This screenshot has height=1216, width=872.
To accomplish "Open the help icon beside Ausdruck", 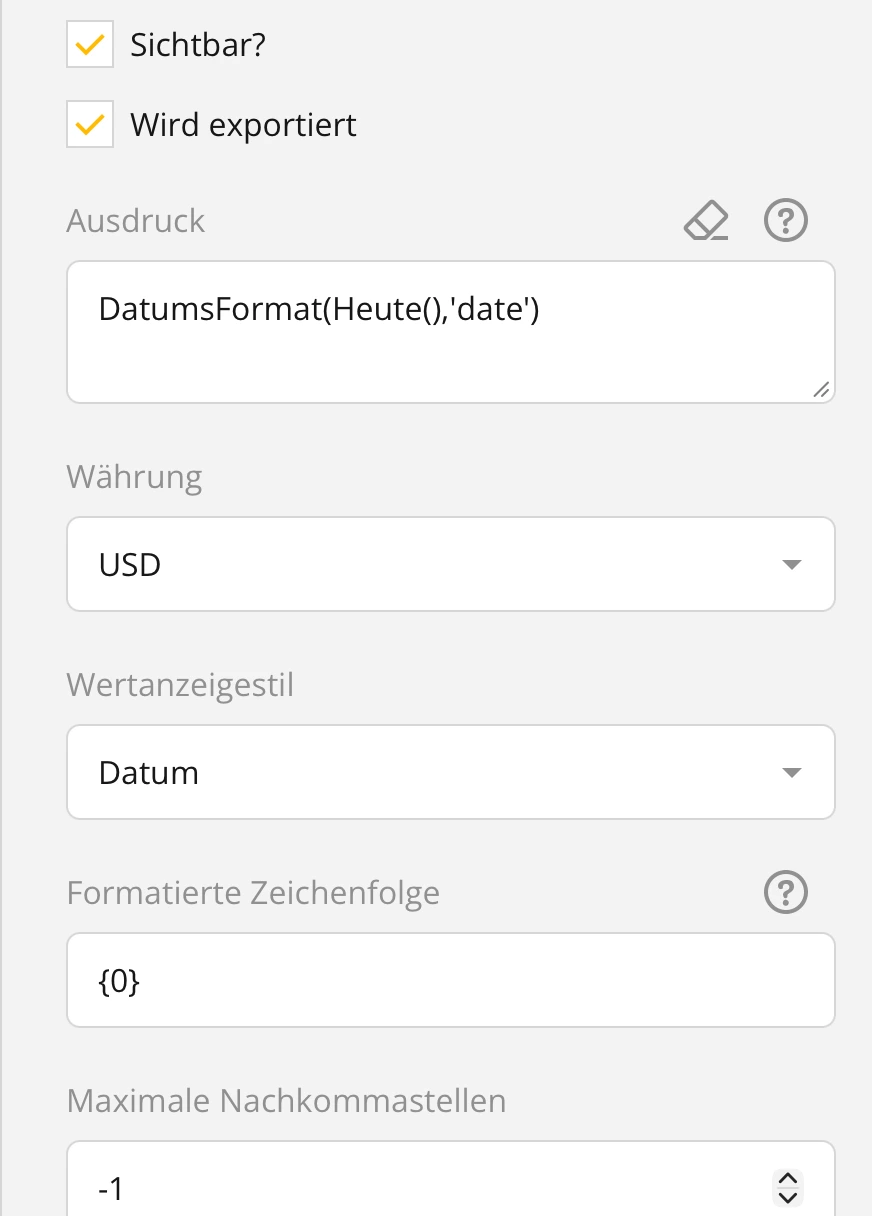I will click(x=785, y=220).
